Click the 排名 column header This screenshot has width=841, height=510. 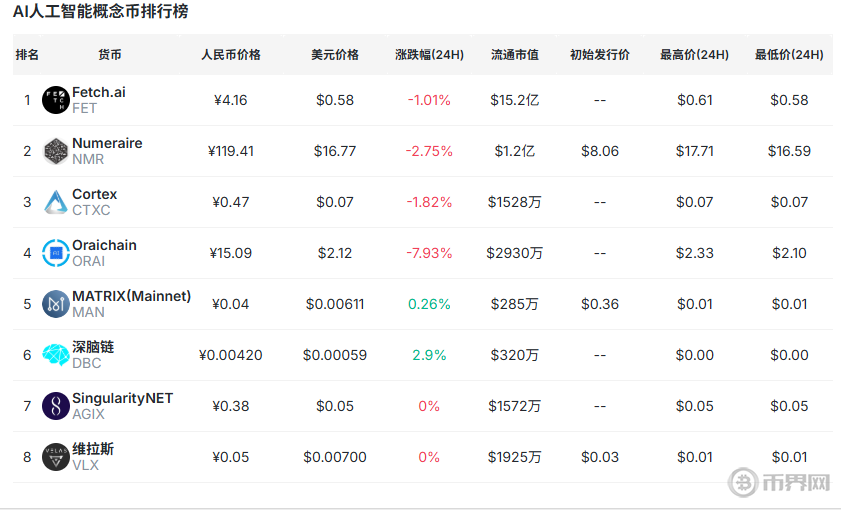click(x=27, y=55)
